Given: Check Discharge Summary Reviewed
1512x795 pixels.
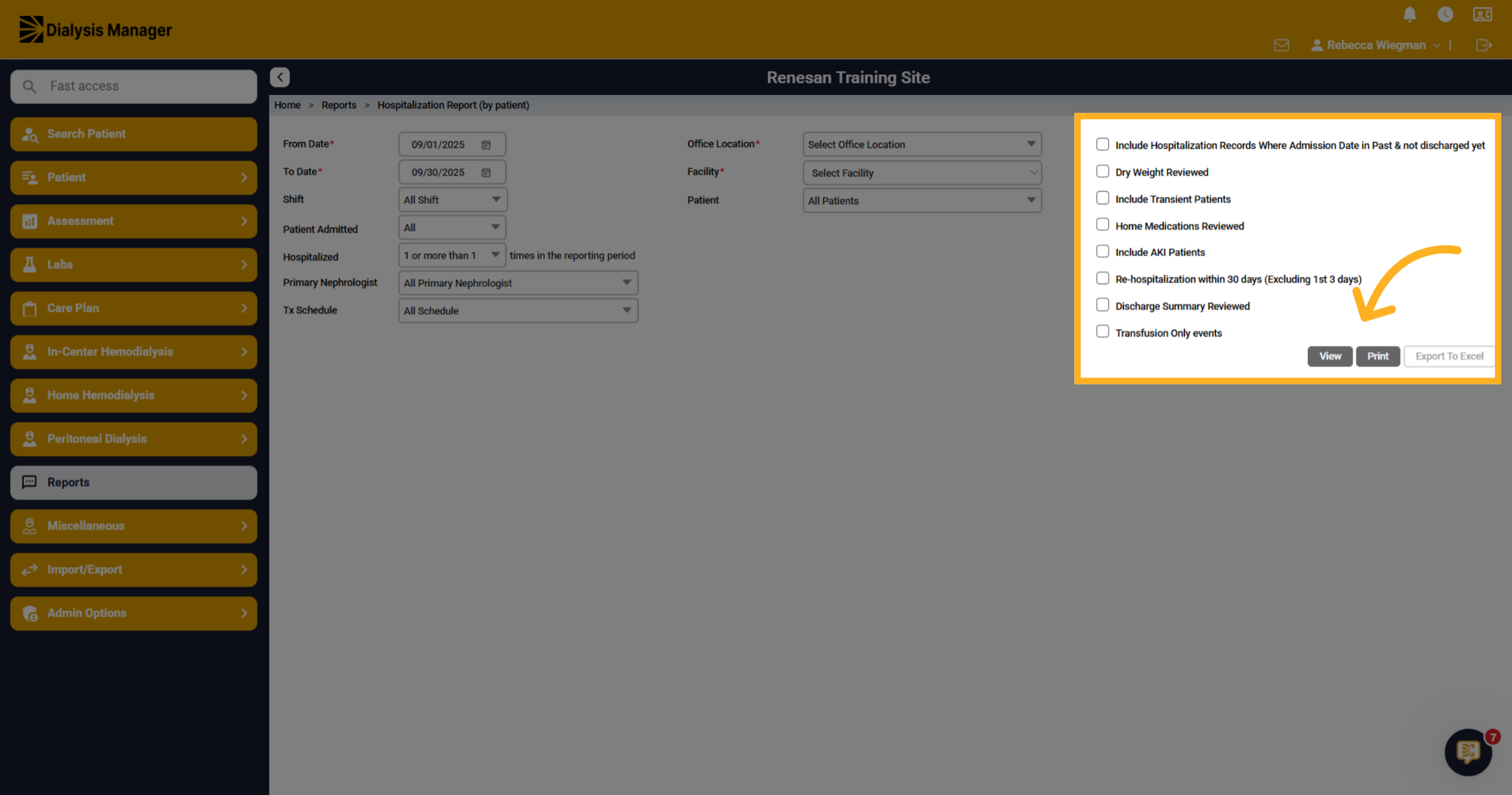Looking at the screenshot, I should click(1102, 305).
